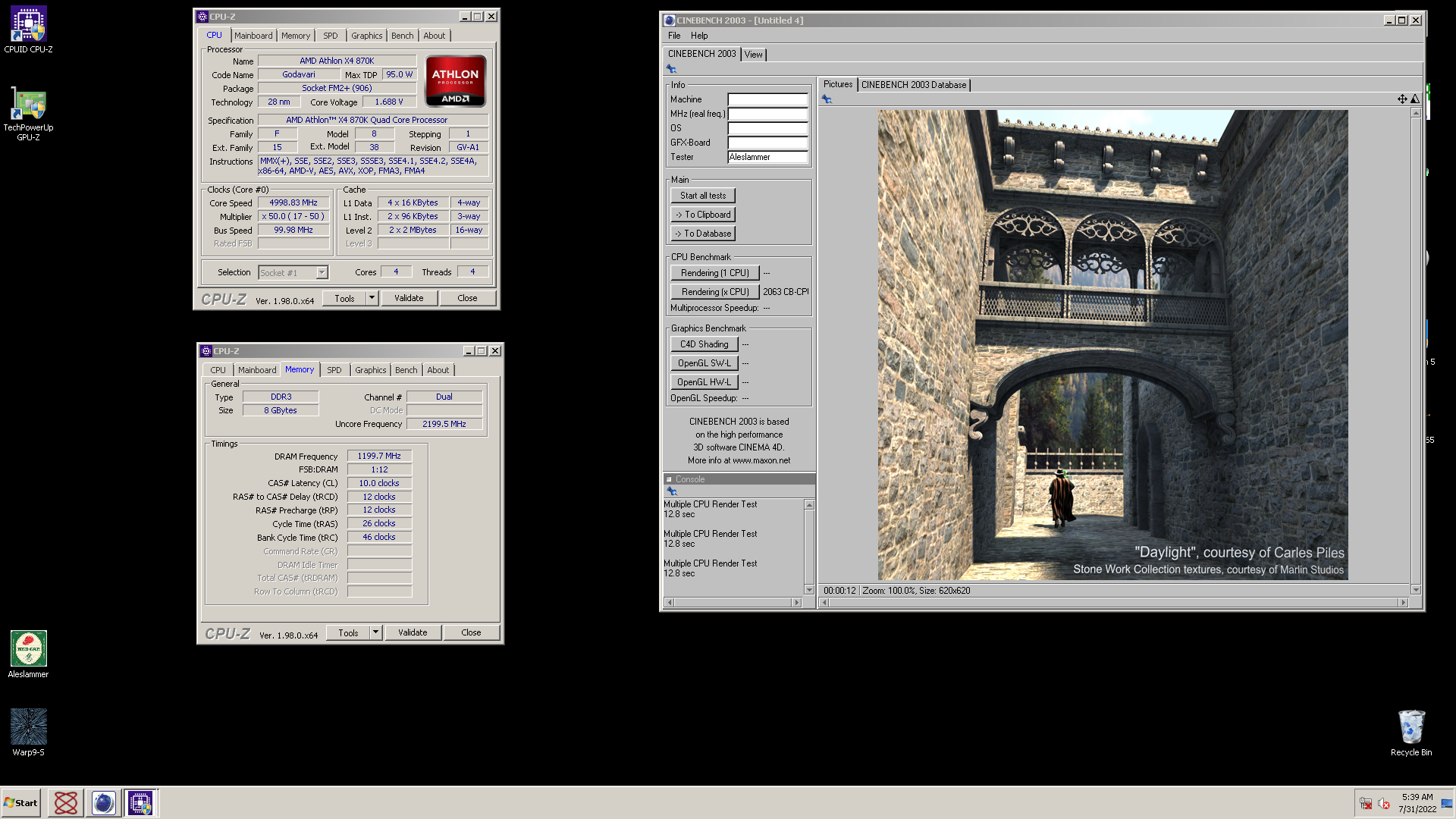Screen dimensions: 1456x819
Task: Click the network tray icon with red X
Action: (1366, 803)
